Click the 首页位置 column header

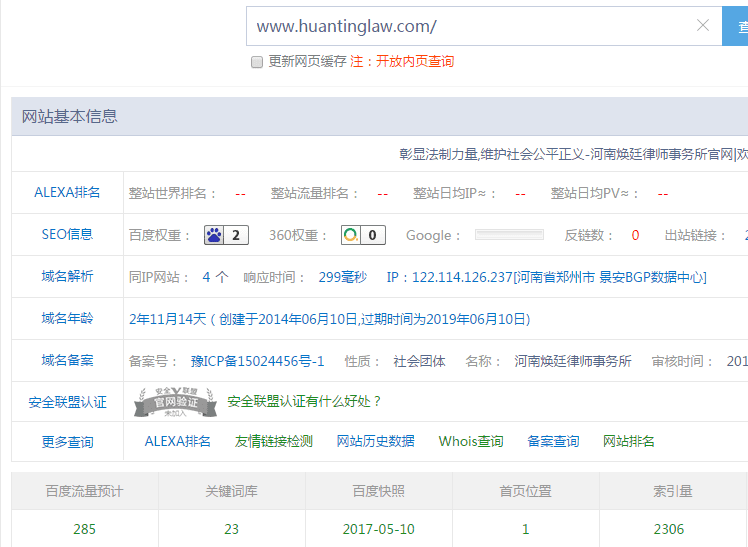click(525, 491)
